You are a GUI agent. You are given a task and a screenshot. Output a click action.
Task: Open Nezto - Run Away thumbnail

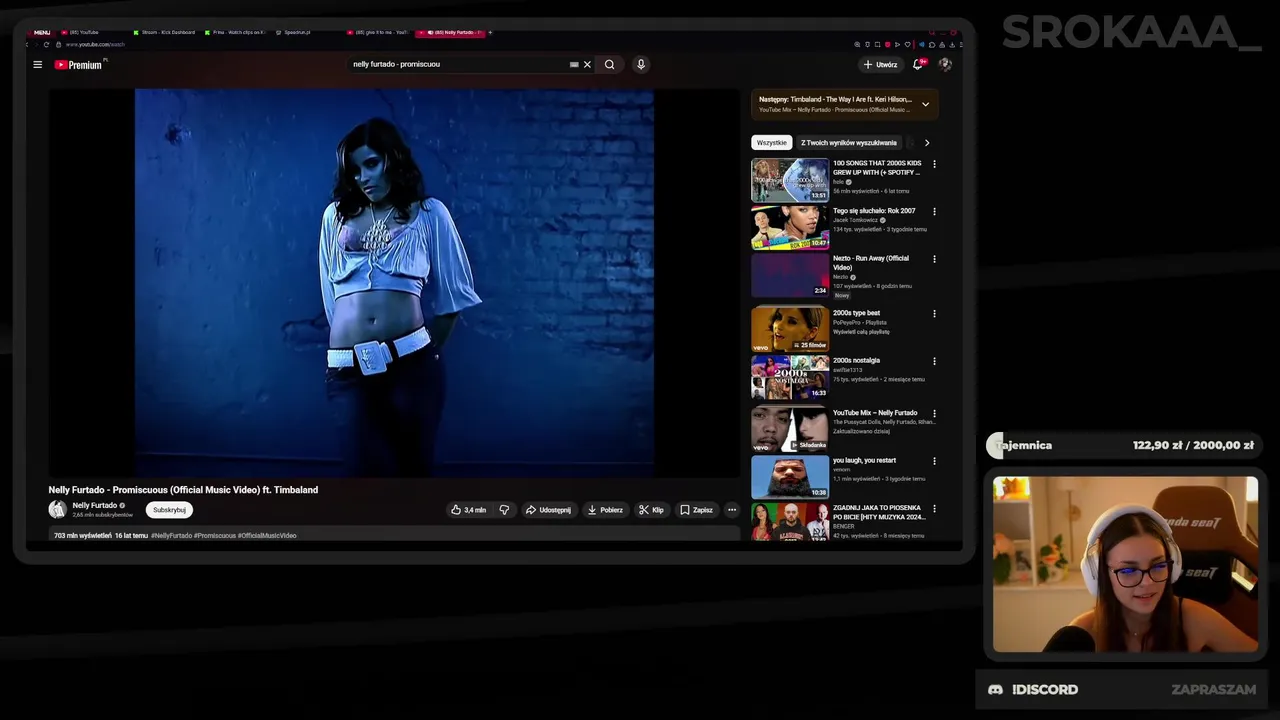pyautogui.click(x=790, y=275)
